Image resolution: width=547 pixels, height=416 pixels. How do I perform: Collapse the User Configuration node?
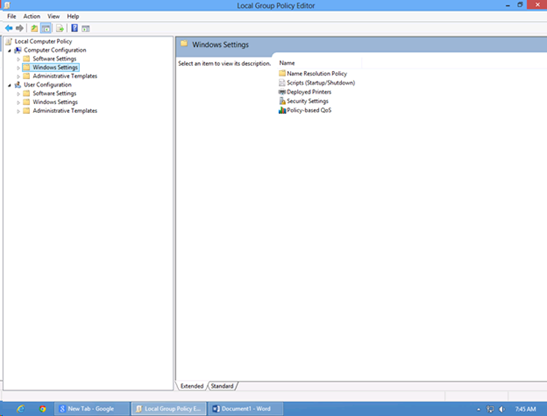click(x=9, y=85)
